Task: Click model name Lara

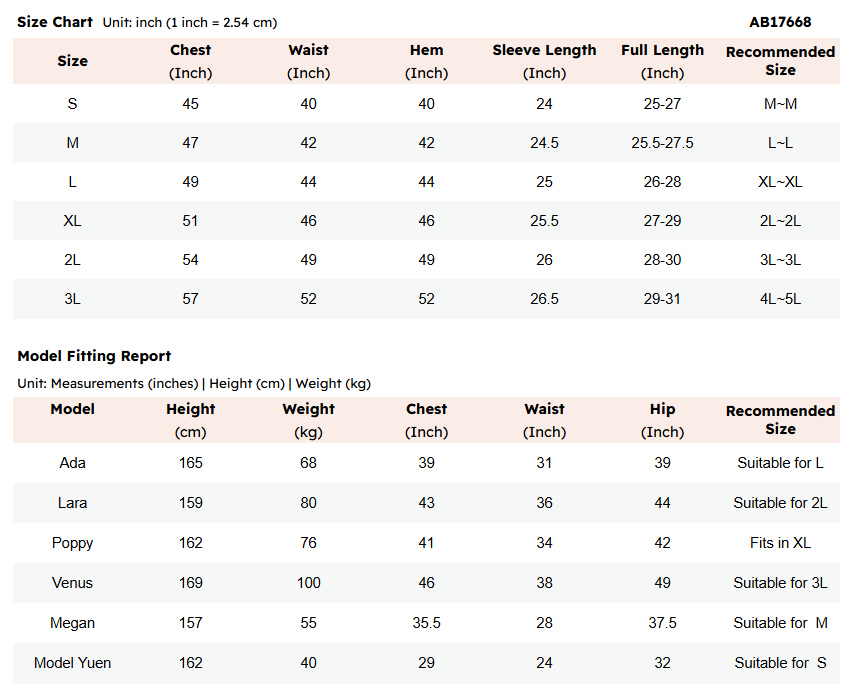Action: pyautogui.click(x=72, y=503)
